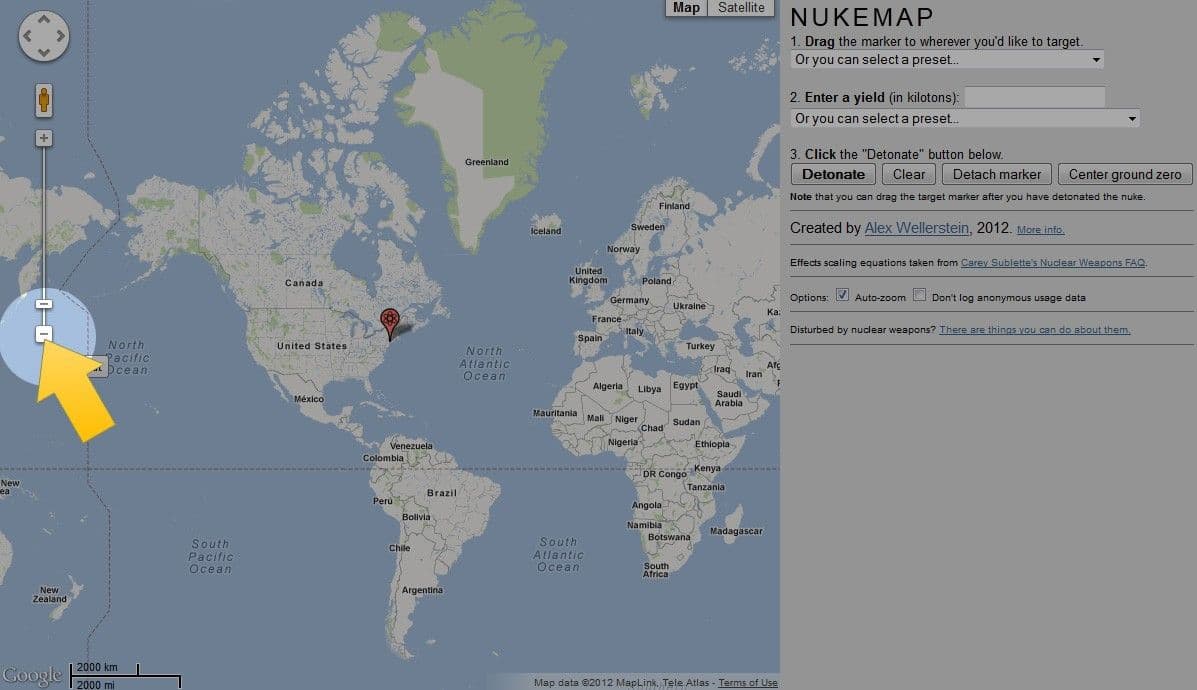Toggle the Auto-zoom checkbox

click(x=842, y=295)
